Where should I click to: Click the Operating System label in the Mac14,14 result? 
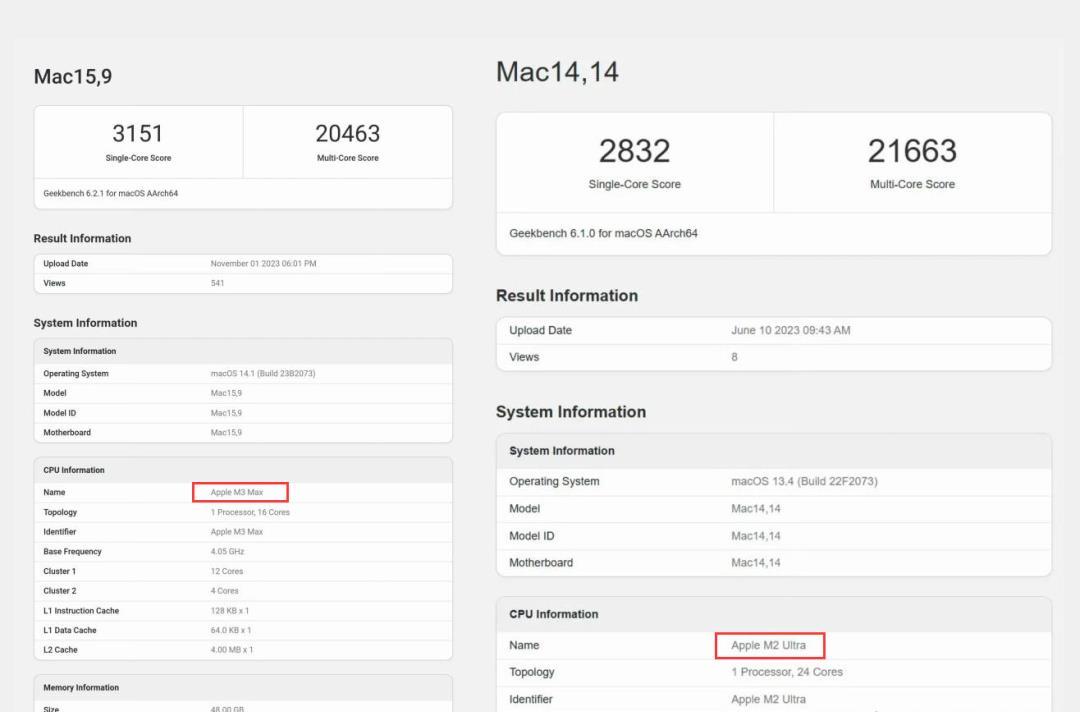(x=554, y=481)
